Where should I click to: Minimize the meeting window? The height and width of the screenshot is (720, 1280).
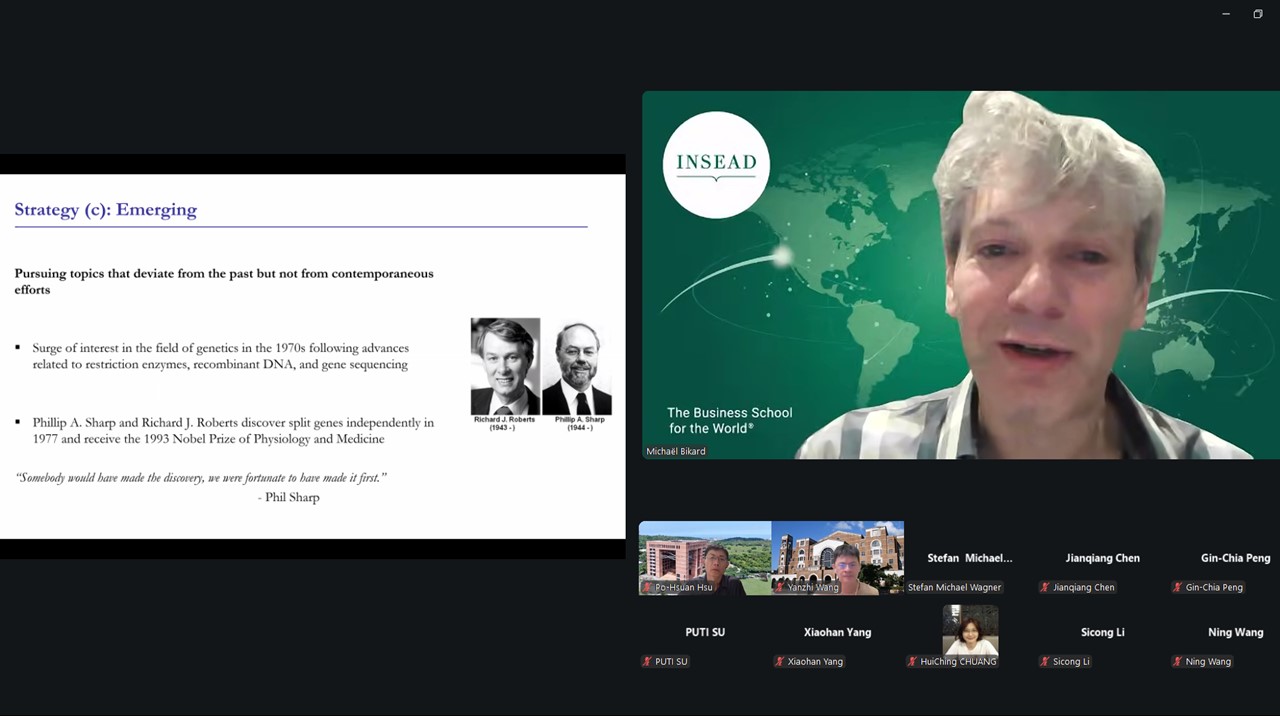(1226, 14)
